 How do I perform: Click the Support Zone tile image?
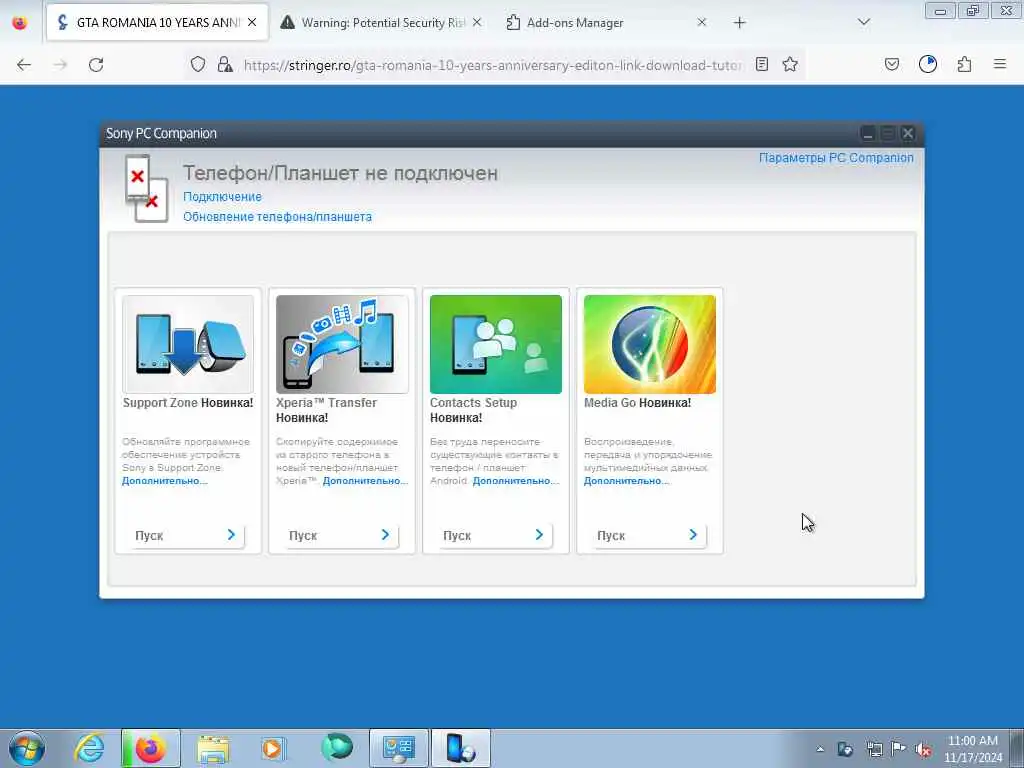188,344
